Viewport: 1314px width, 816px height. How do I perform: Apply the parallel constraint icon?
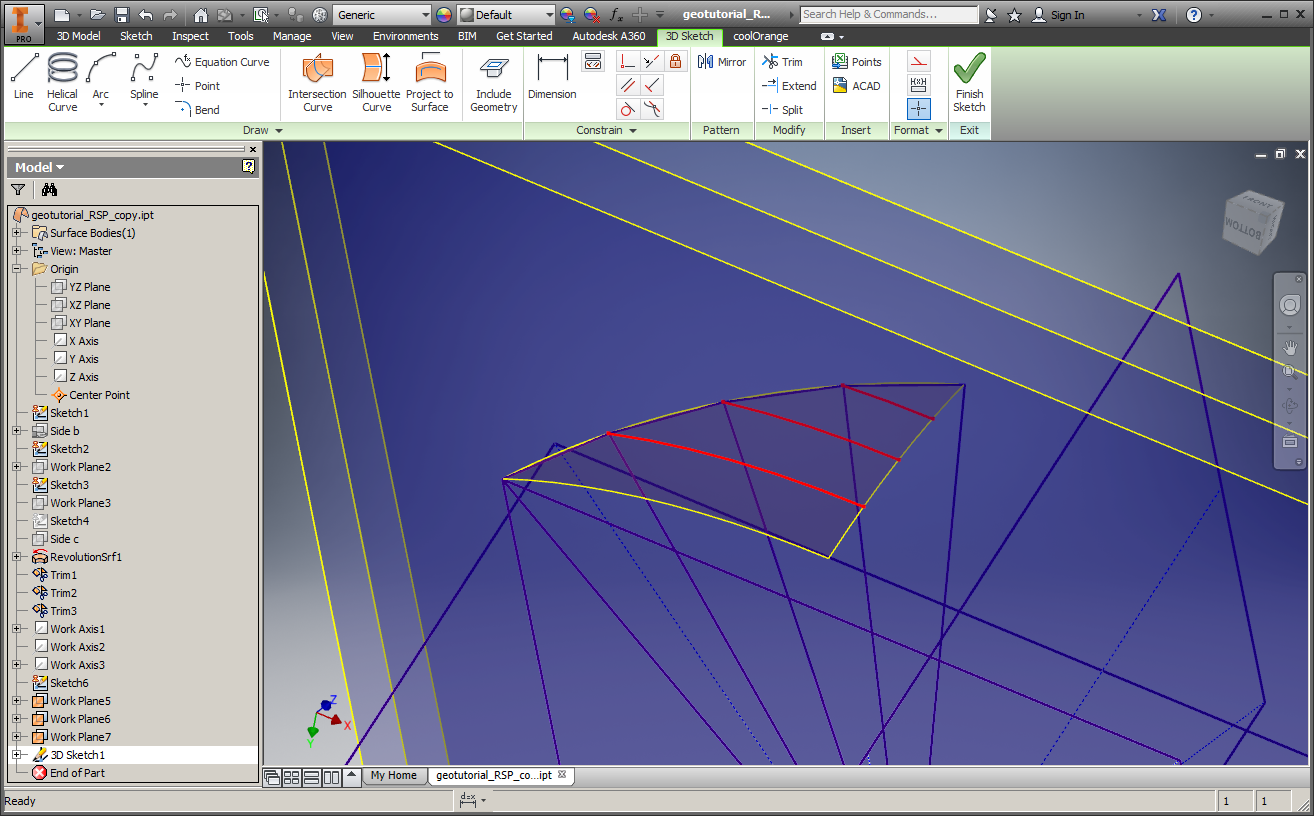[x=627, y=86]
